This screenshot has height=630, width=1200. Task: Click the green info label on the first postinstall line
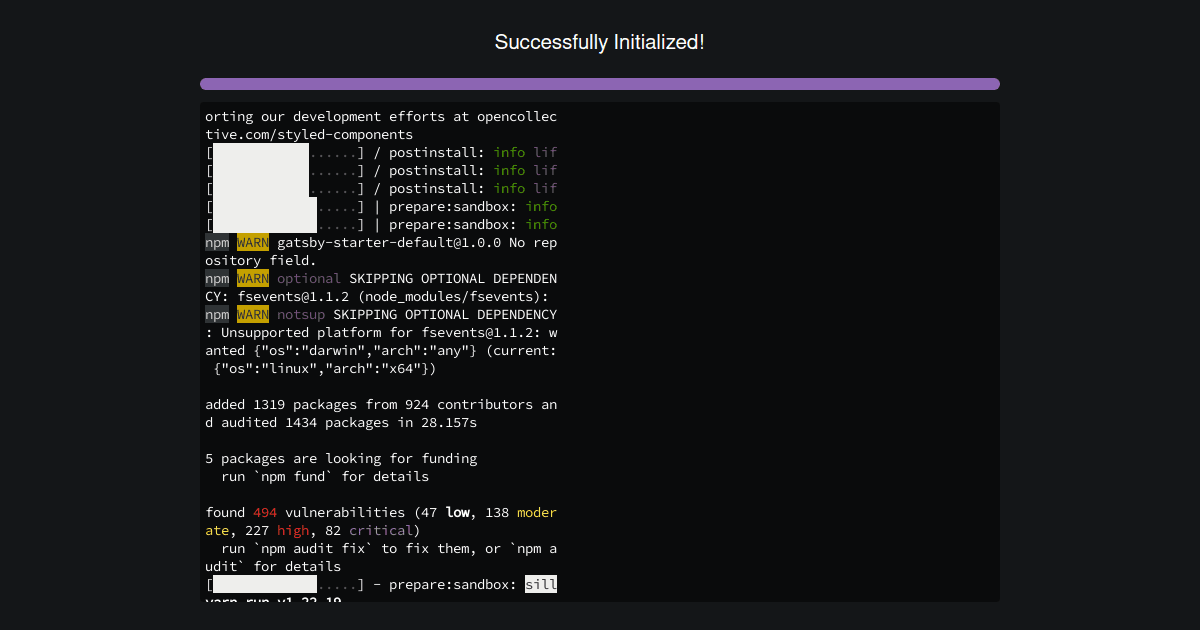pyautogui.click(x=509, y=152)
